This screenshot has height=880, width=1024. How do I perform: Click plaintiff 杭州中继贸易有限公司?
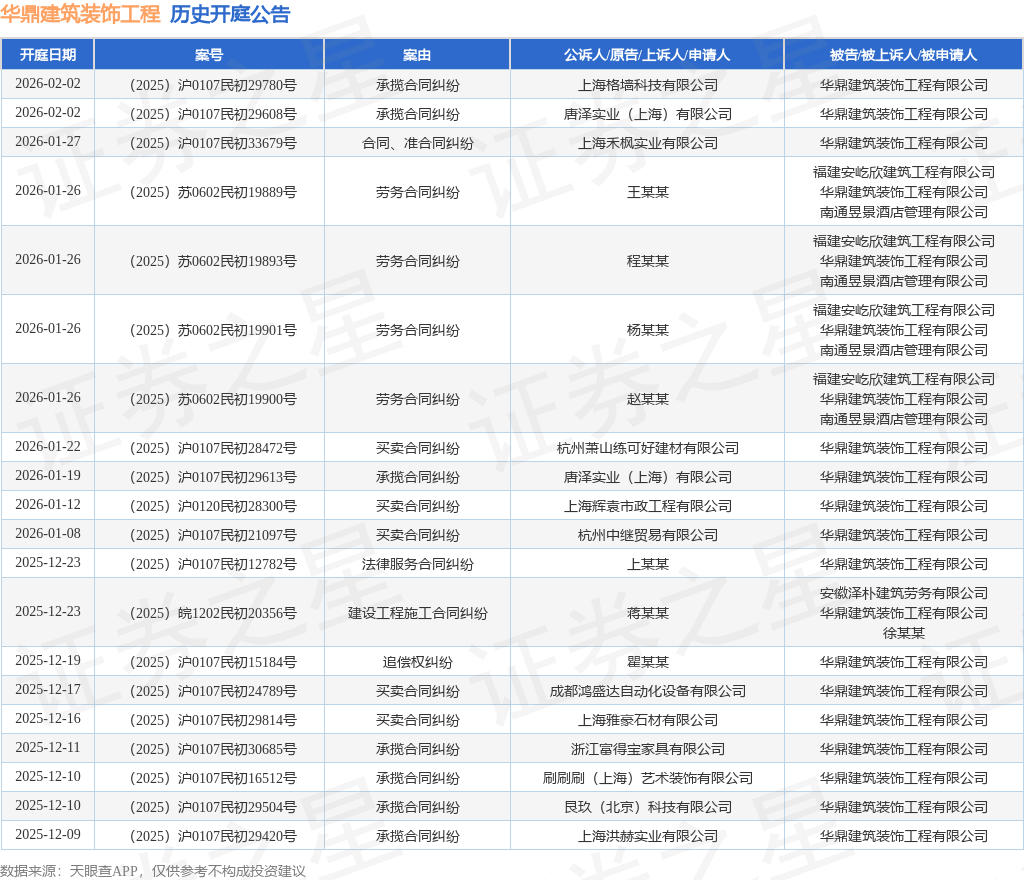[647, 535]
